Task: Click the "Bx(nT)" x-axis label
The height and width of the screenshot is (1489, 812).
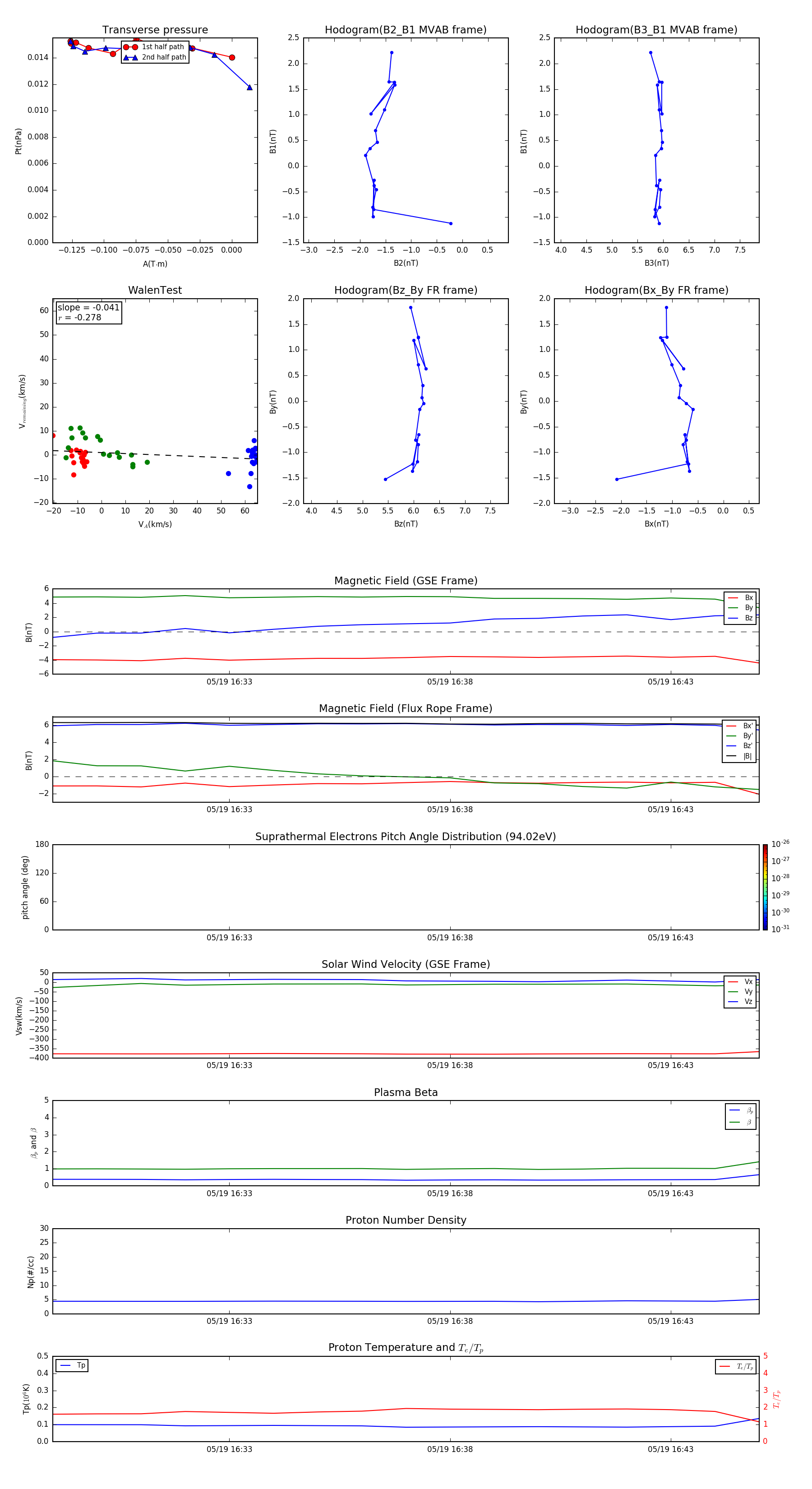Action: tap(656, 524)
